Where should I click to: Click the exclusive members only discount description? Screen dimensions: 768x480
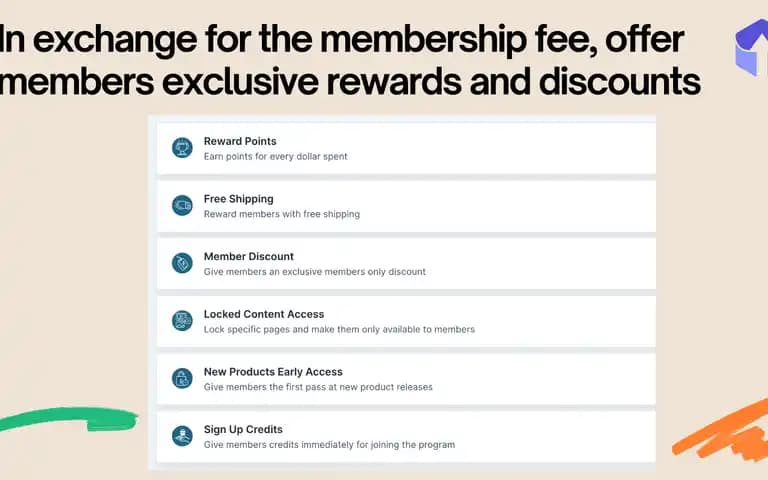click(315, 272)
